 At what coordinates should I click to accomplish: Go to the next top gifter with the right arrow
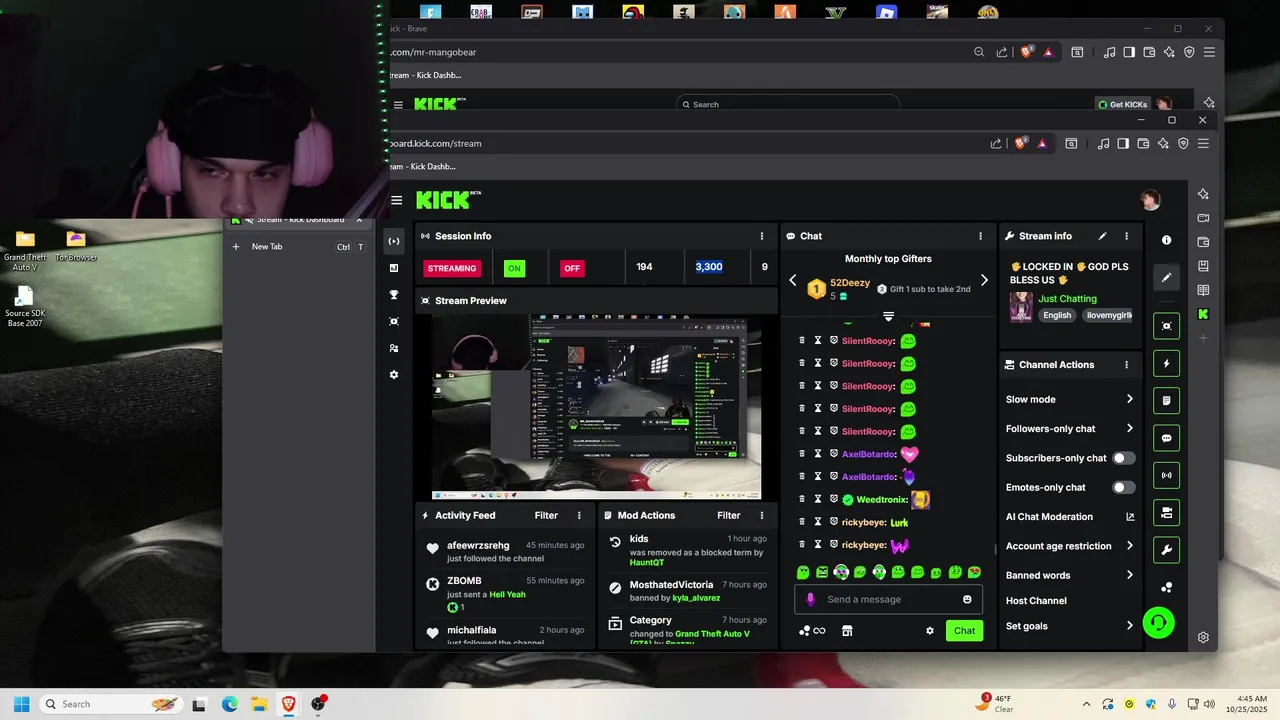984,281
